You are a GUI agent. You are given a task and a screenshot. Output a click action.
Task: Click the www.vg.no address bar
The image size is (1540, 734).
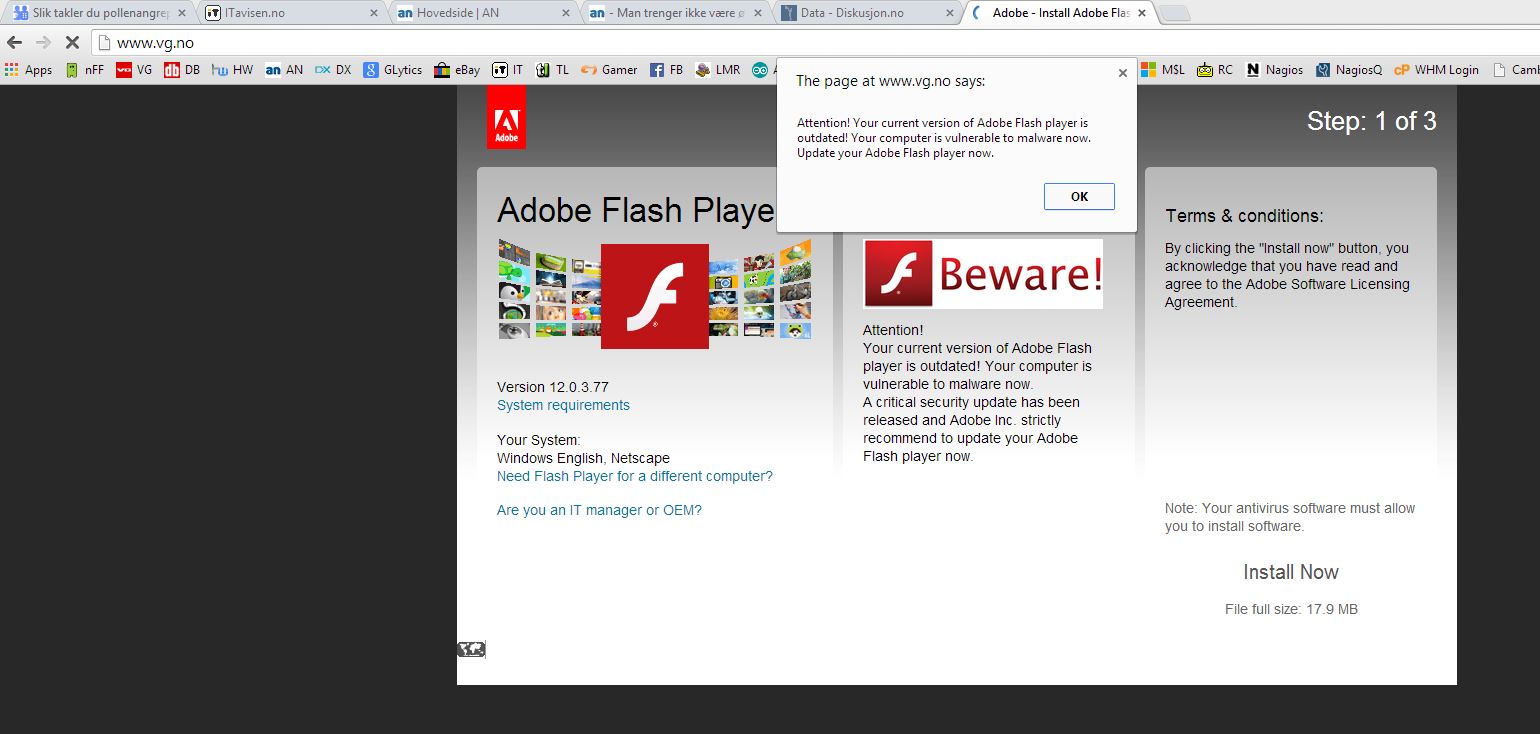815,43
